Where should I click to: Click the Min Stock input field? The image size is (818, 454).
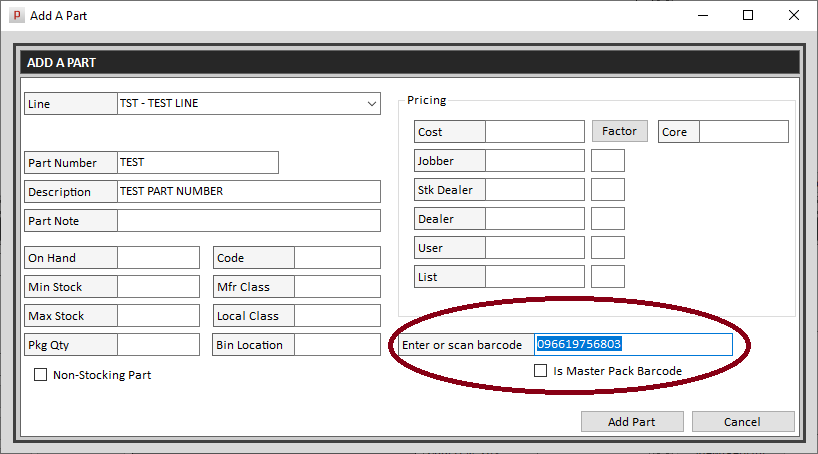tap(159, 286)
